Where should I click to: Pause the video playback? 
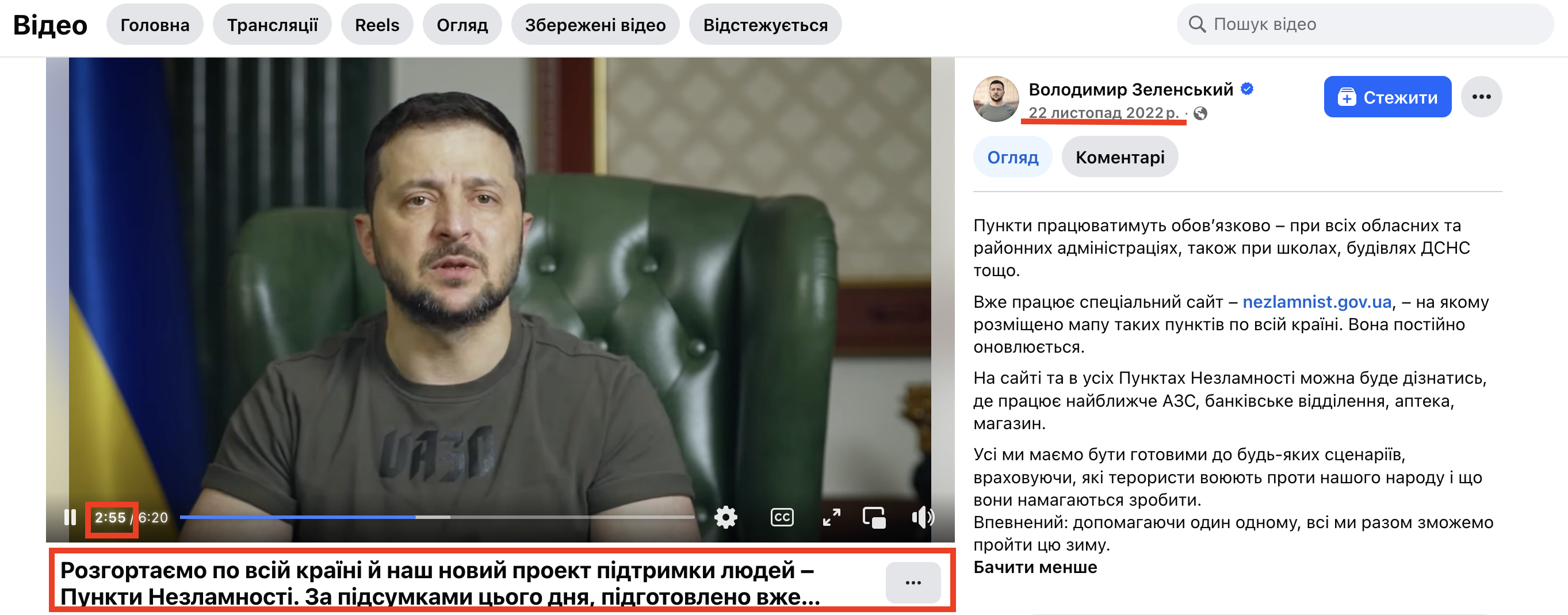tap(70, 518)
